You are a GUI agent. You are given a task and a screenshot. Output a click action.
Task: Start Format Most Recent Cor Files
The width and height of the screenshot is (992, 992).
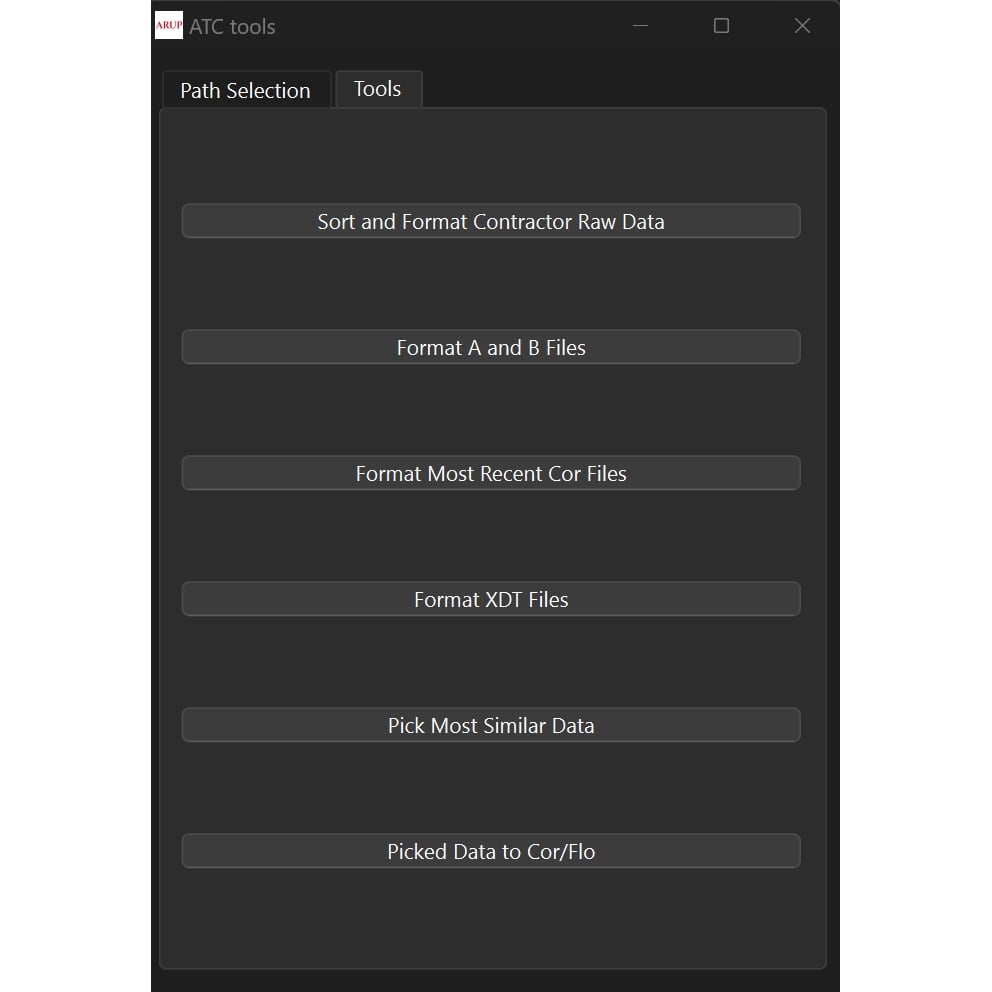coord(490,473)
